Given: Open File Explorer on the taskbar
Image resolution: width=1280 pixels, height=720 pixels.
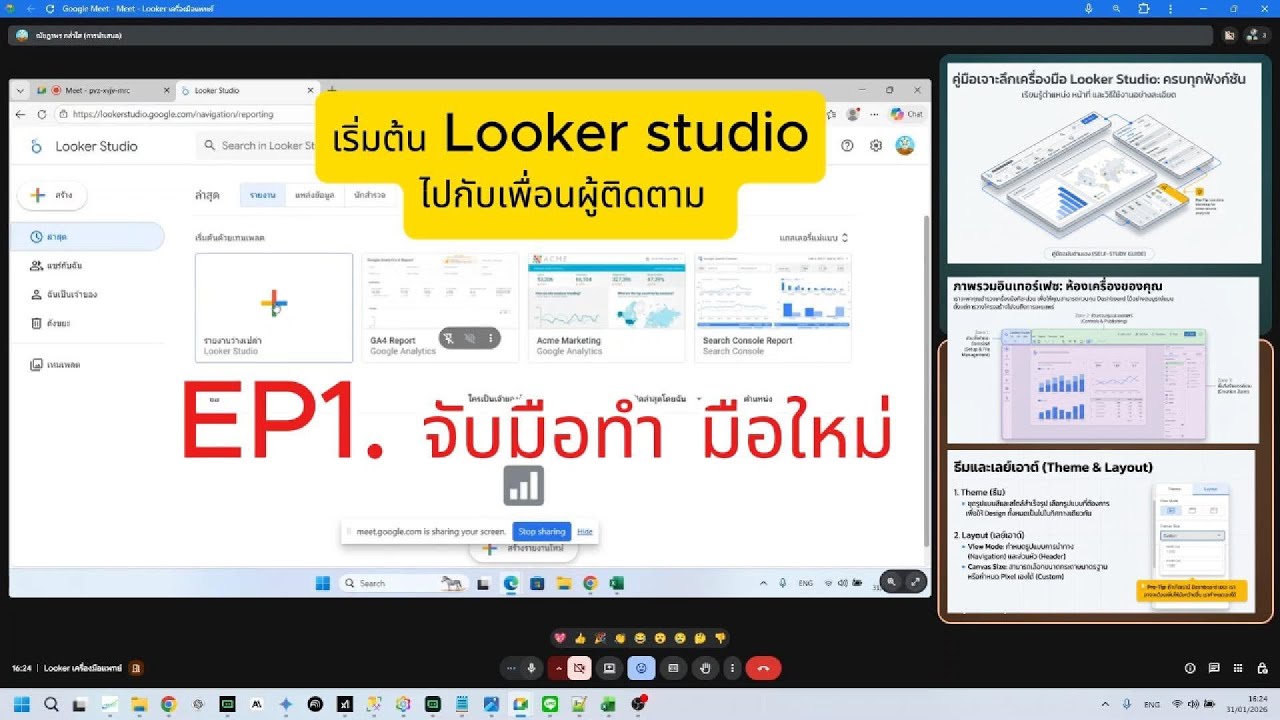Looking at the screenshot, I should click(x=139, y=704).
